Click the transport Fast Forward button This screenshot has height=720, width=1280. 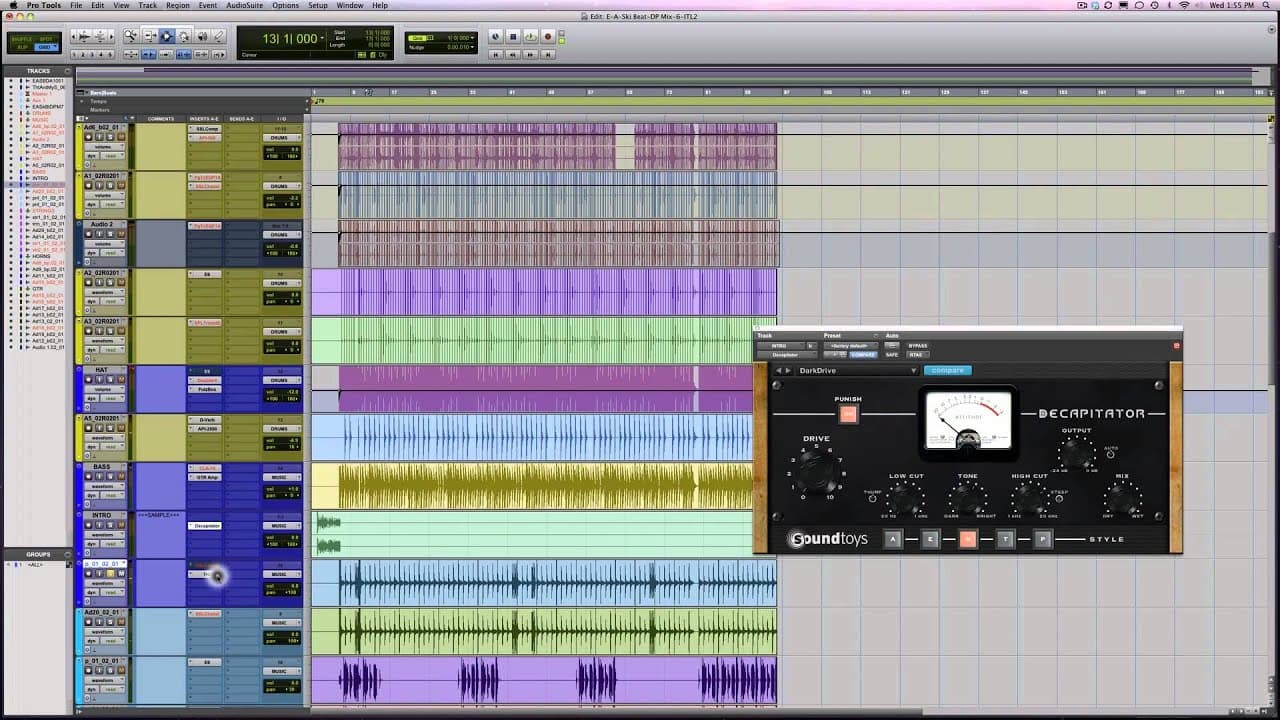point(530,54)
